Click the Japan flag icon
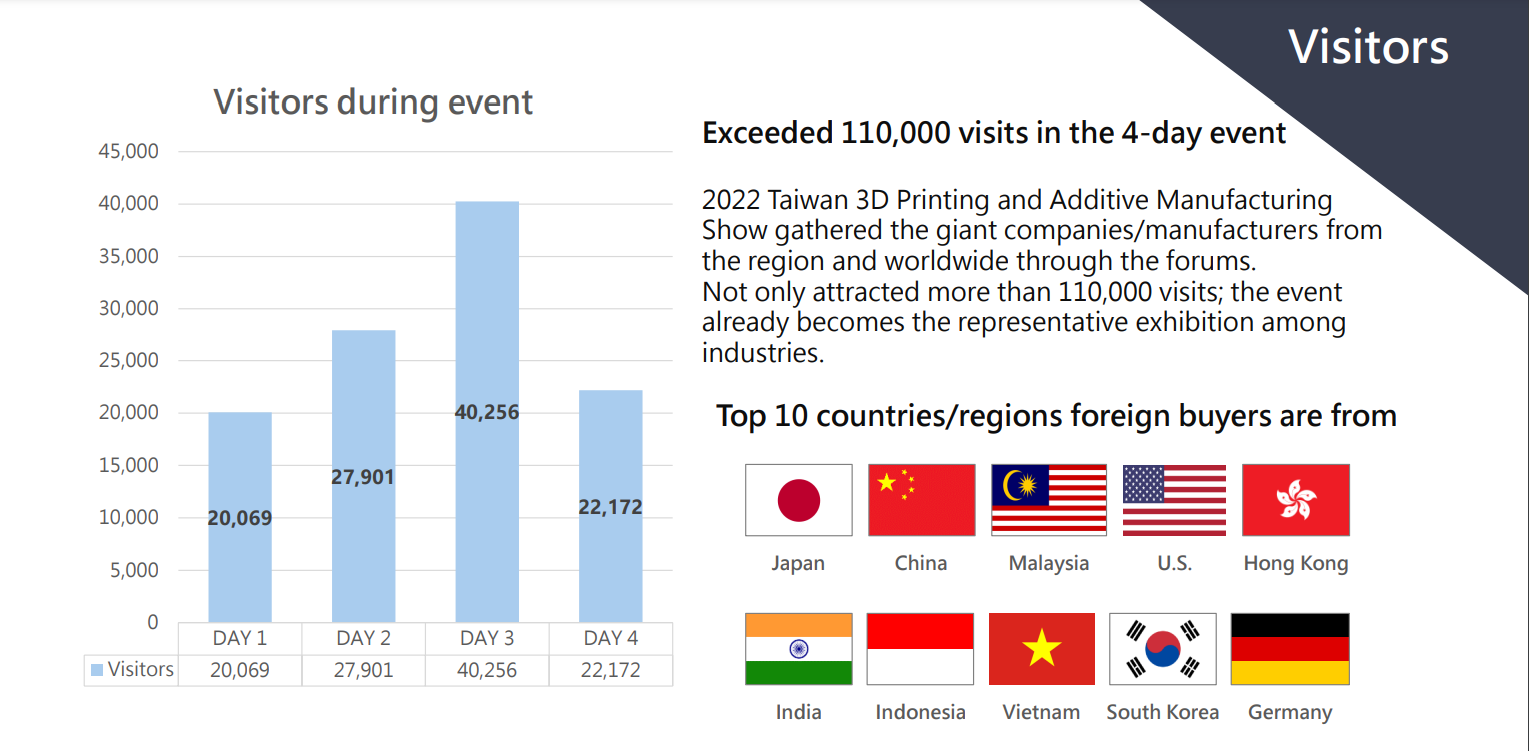 pyautogui.click(x=798, y=500)
